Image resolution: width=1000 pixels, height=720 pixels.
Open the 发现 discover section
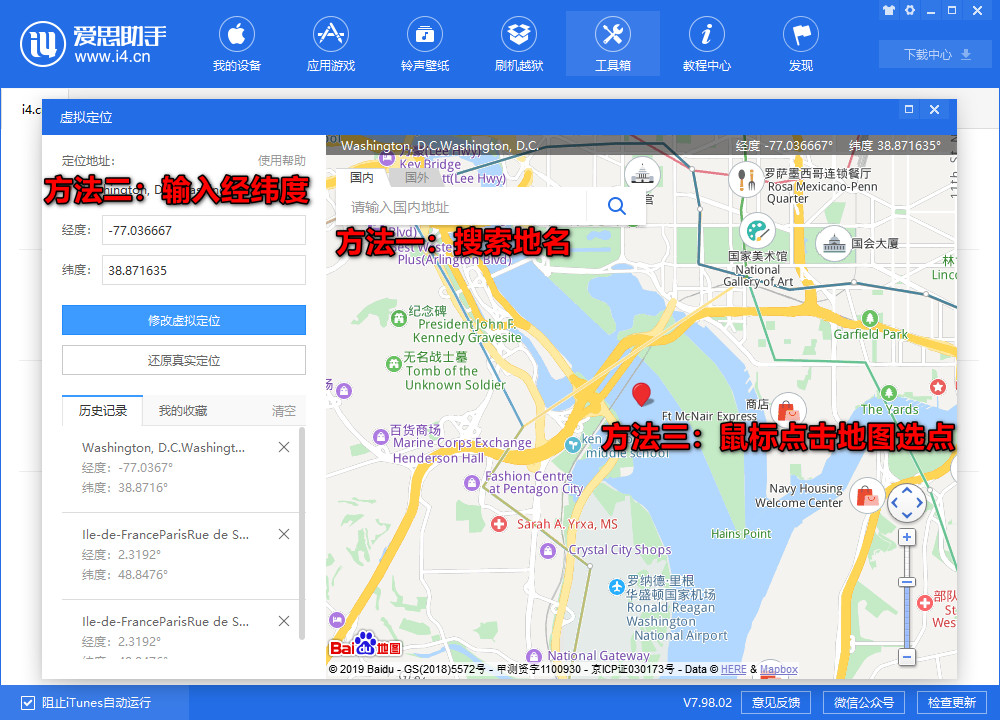[801, 46]
